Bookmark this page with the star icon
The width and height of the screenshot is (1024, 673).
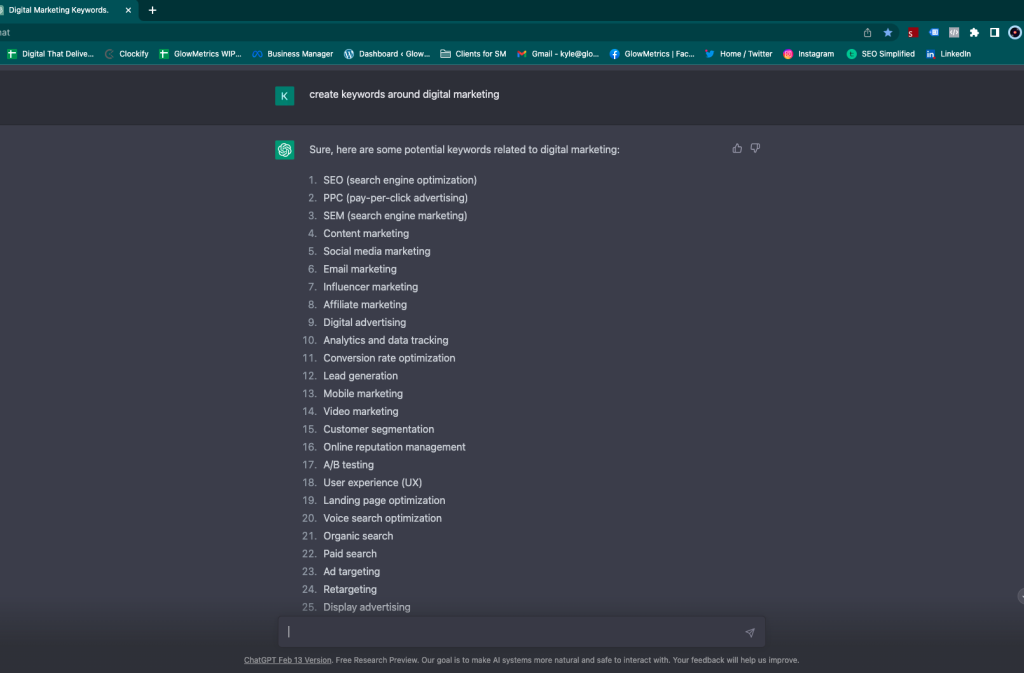[887, 32]
